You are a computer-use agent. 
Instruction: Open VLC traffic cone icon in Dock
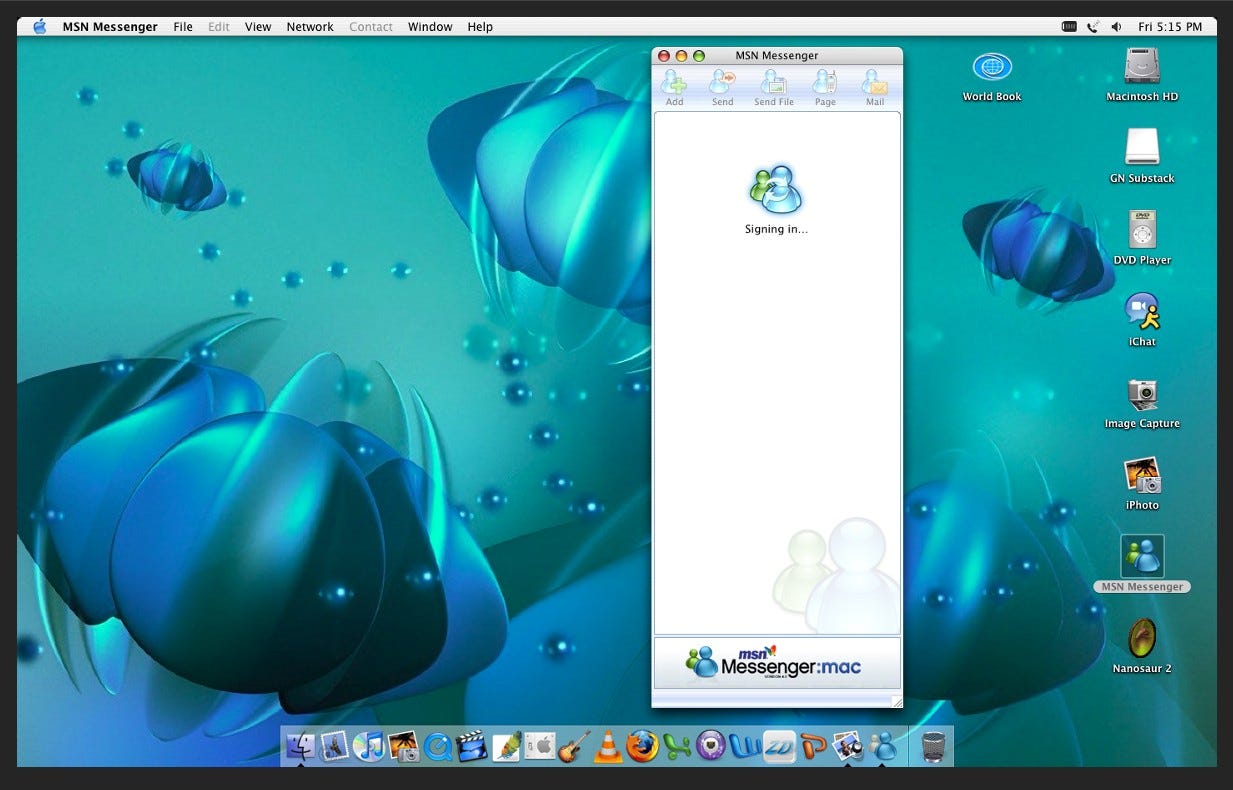[608, 746]
